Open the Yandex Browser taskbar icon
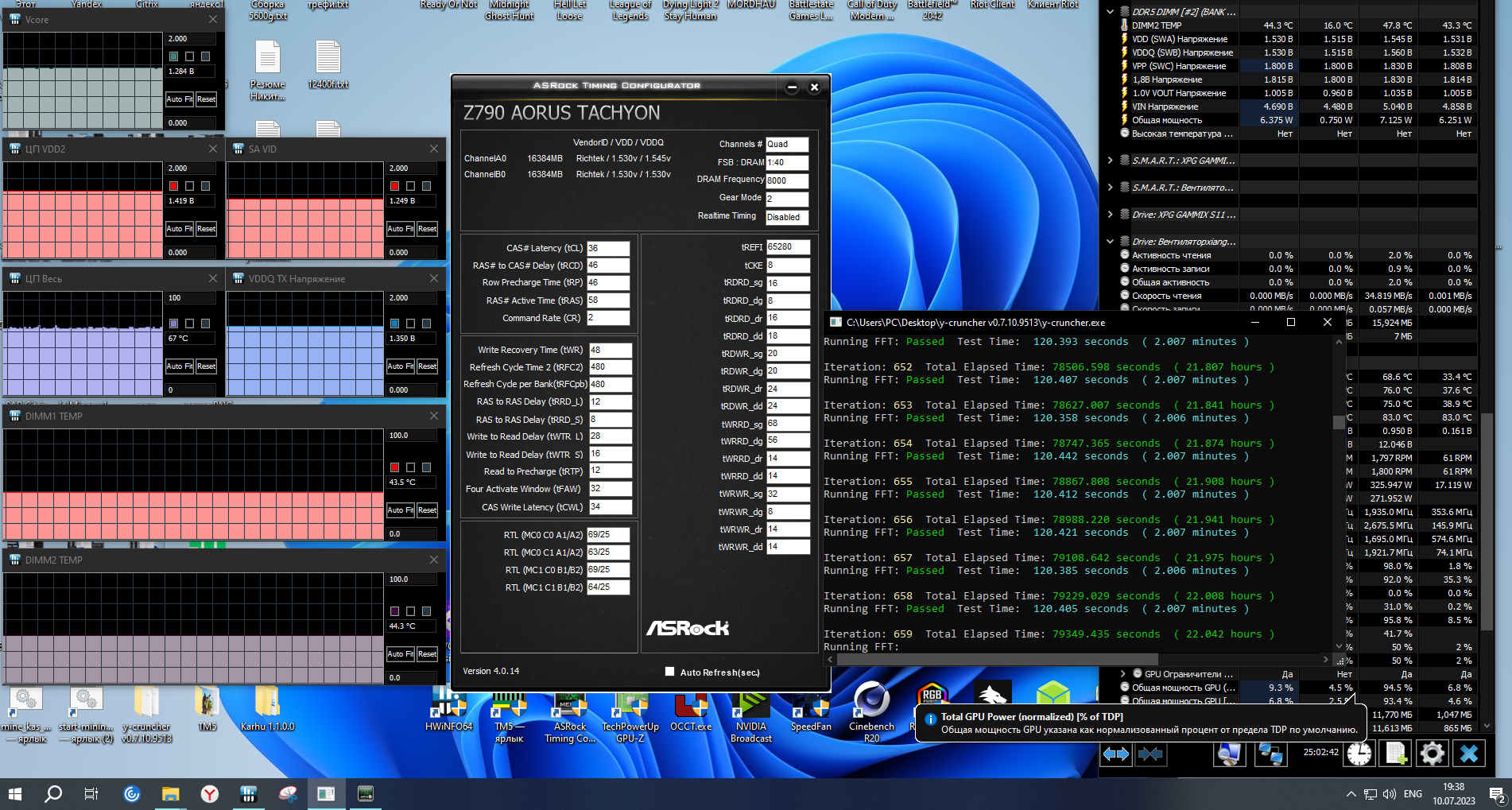 tap(210, 793)
